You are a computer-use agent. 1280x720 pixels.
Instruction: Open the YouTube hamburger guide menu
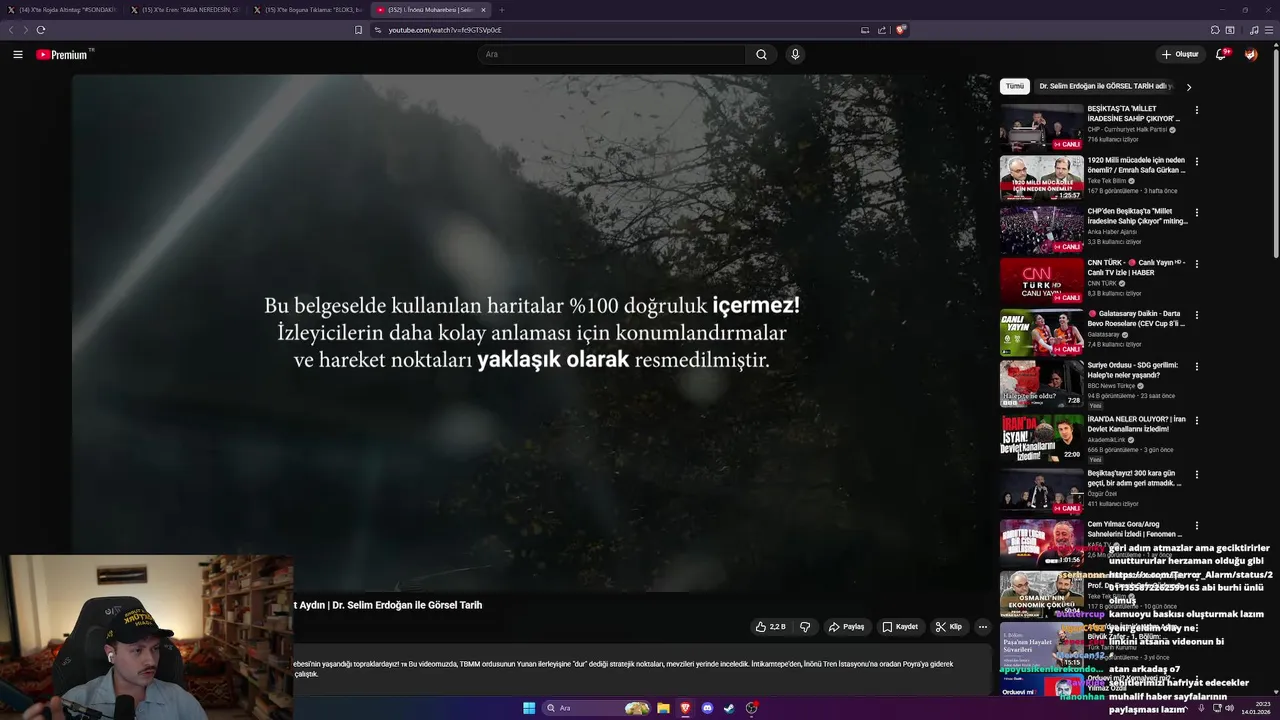pos(18,54)
